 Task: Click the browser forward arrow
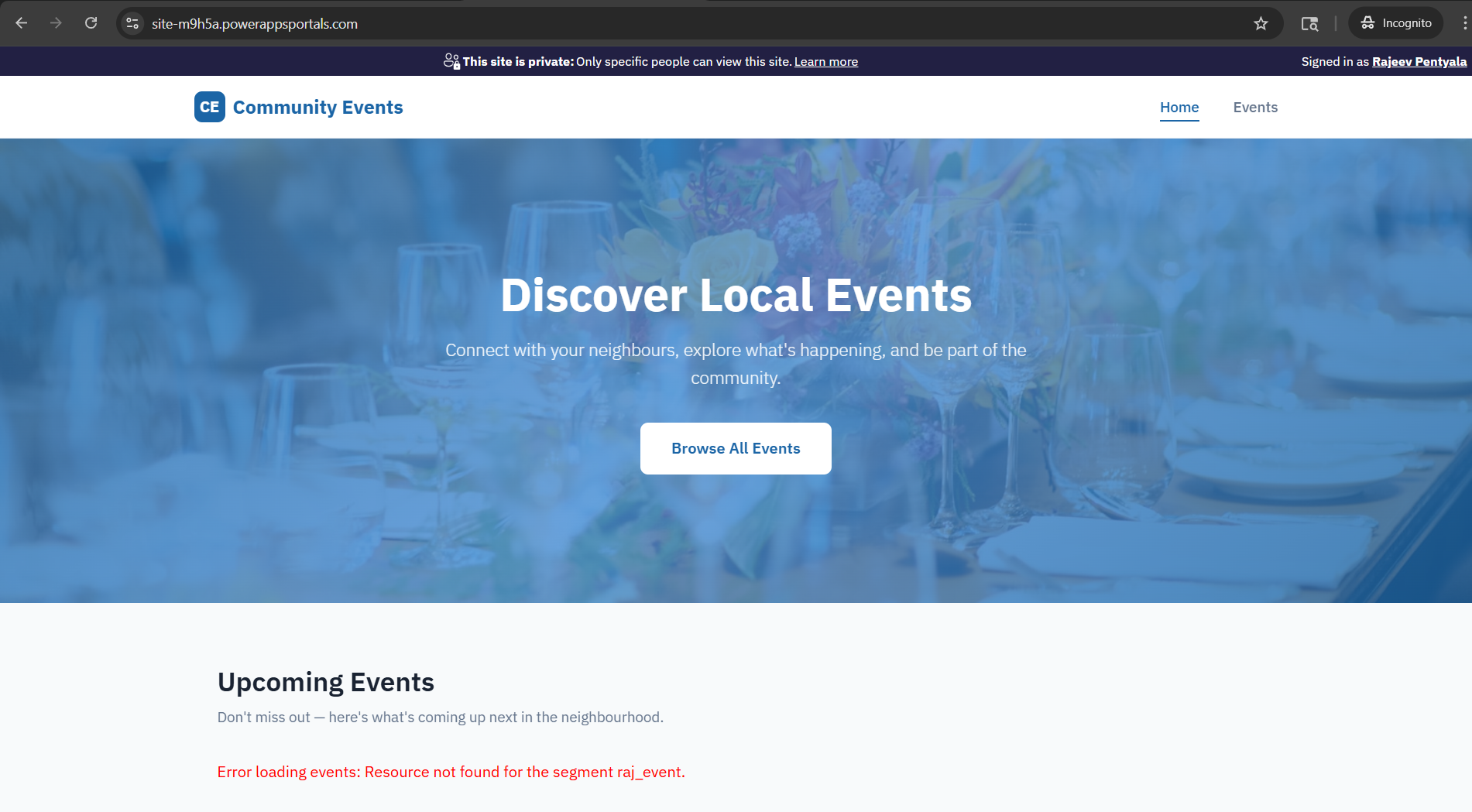click(x=56, y=23)
